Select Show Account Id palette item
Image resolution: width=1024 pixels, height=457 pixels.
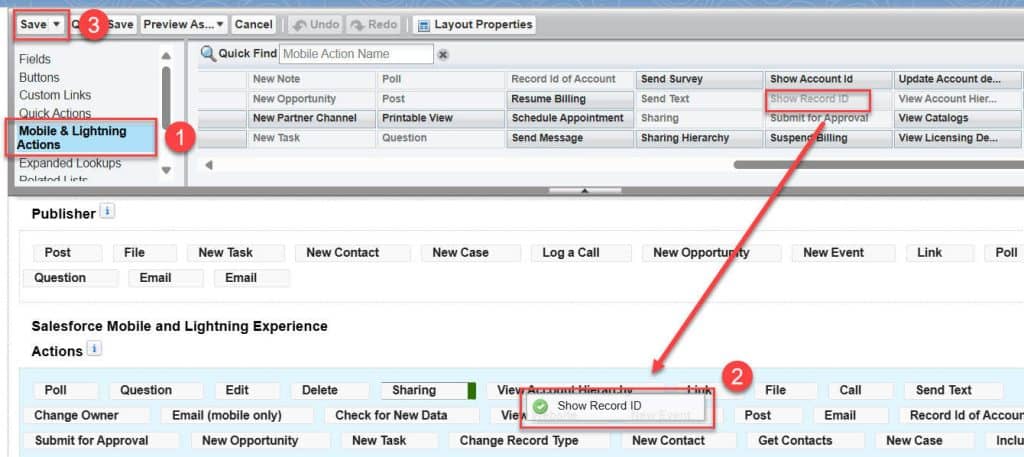828,79
